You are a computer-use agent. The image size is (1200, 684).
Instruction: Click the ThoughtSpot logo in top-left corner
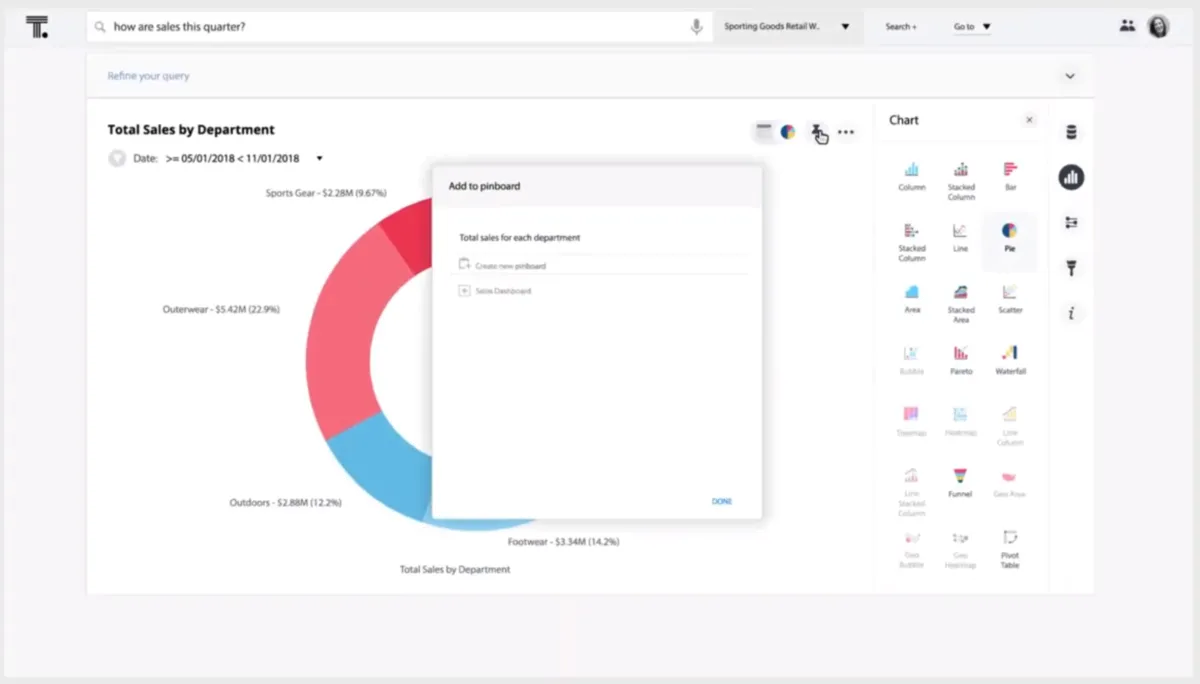point(37,27)
